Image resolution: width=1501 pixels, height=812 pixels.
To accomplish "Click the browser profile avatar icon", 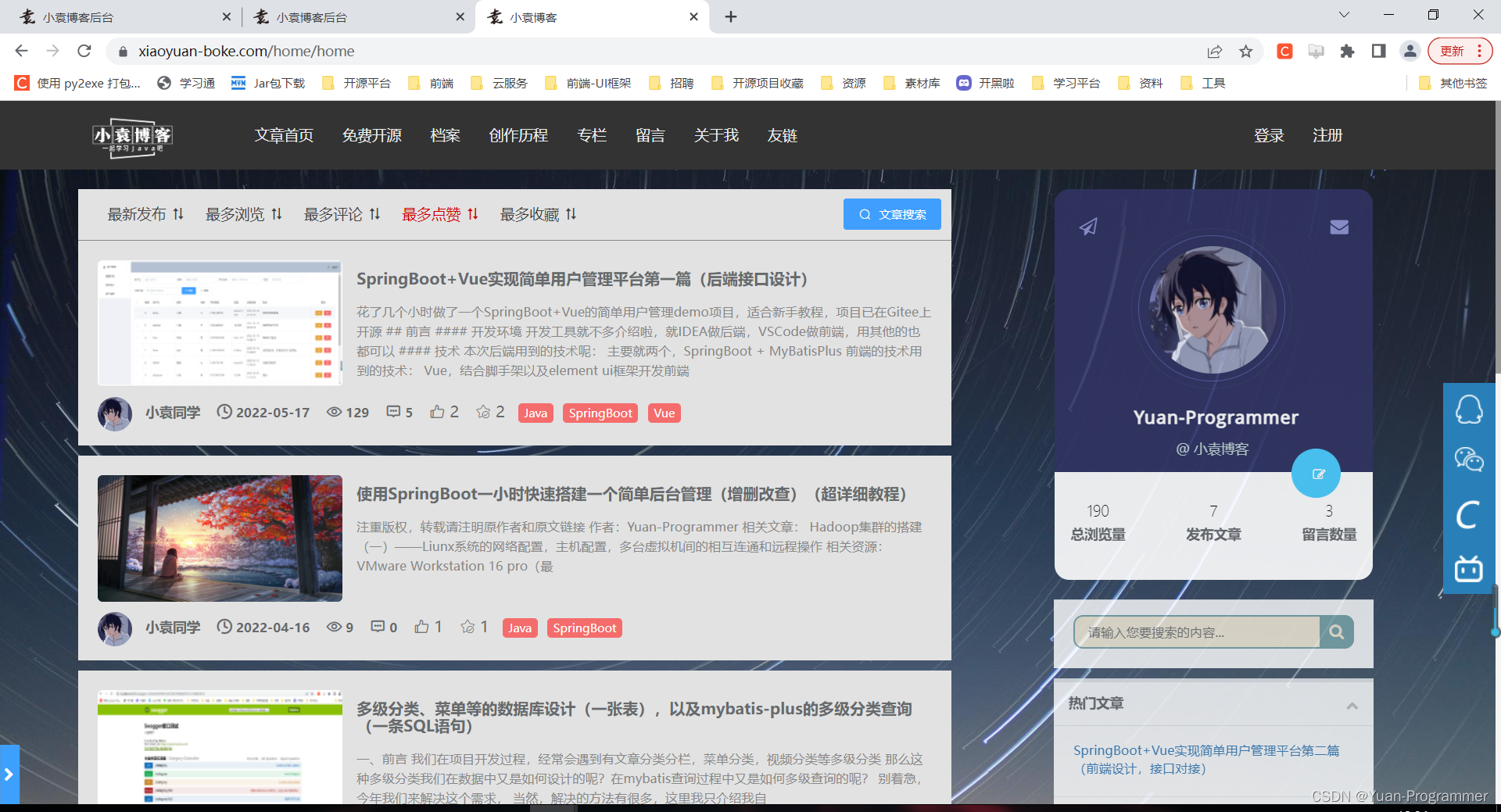I will click(x=1410, y=52).
